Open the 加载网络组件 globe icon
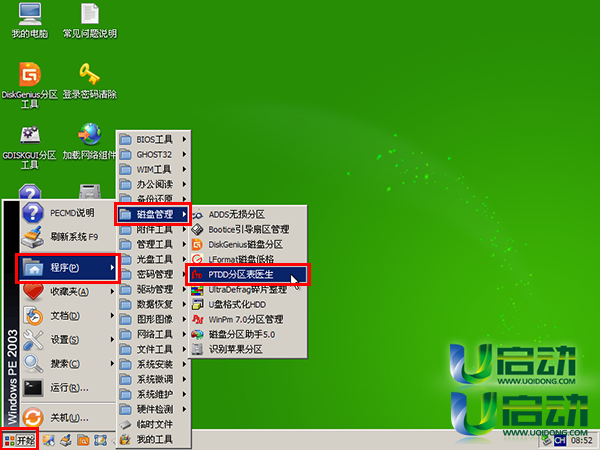600x450 pixels. click(90, 142)
